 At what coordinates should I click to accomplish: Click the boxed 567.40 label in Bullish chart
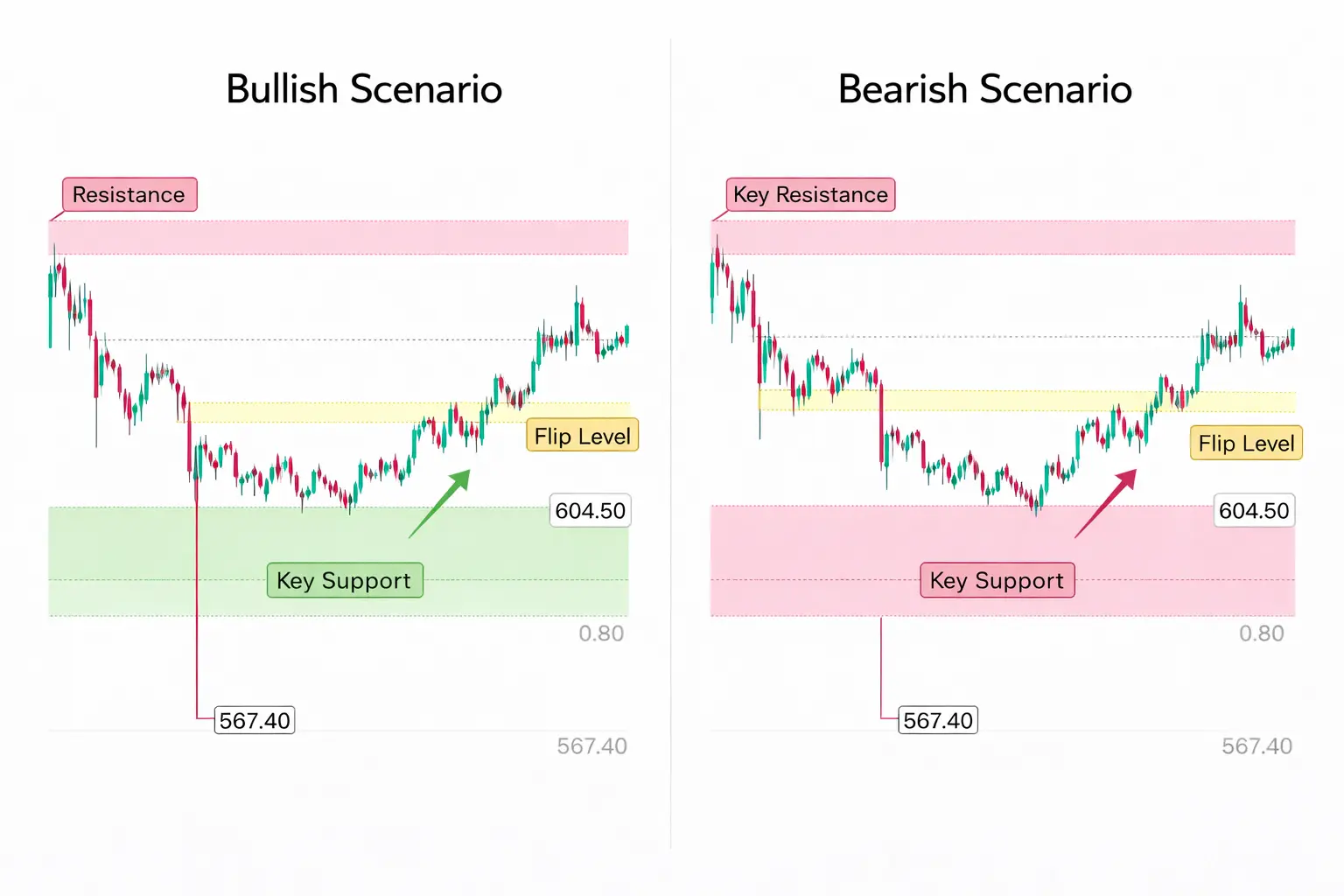point(255,720)
